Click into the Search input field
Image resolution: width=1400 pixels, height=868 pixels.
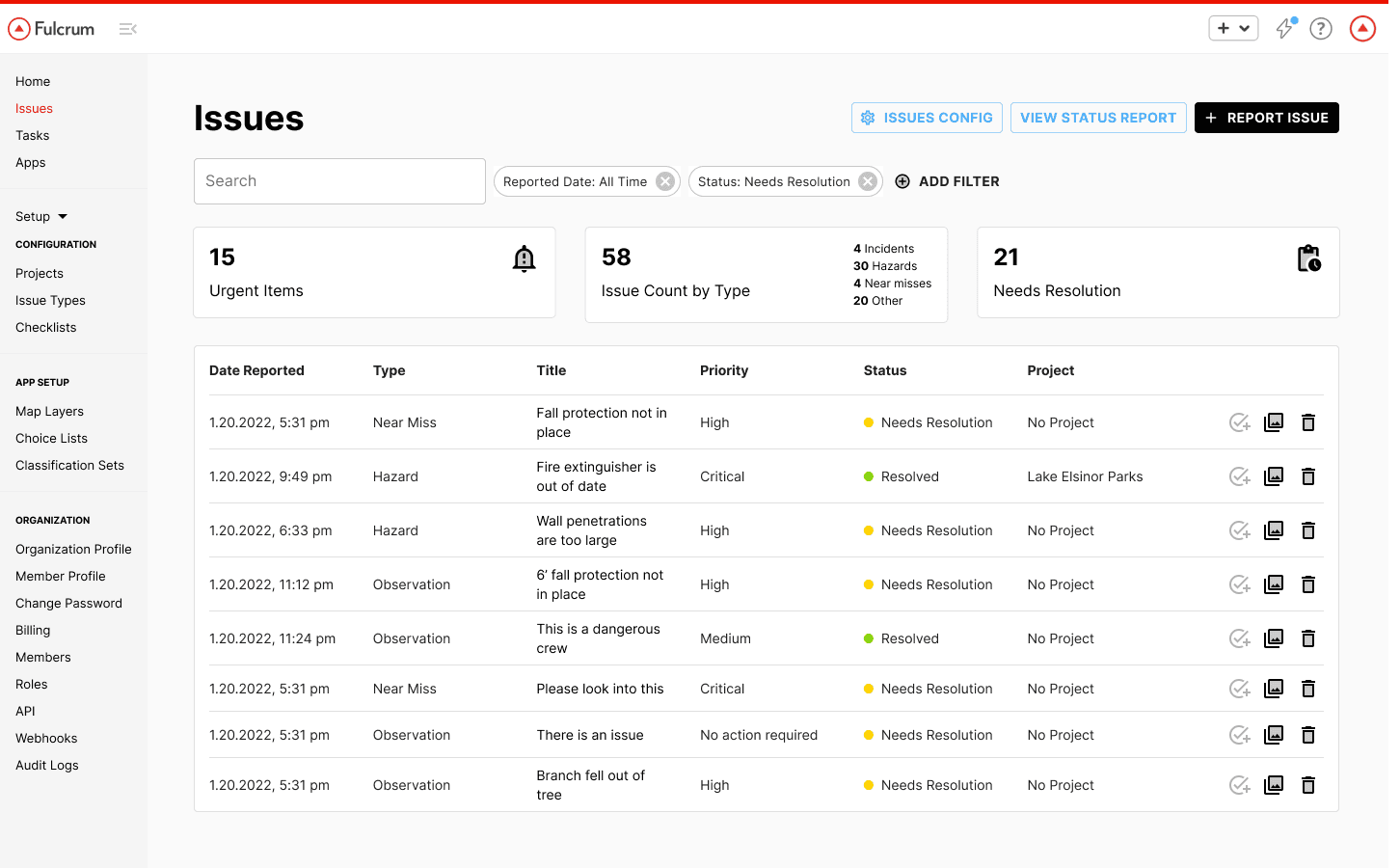coord(339,181)
